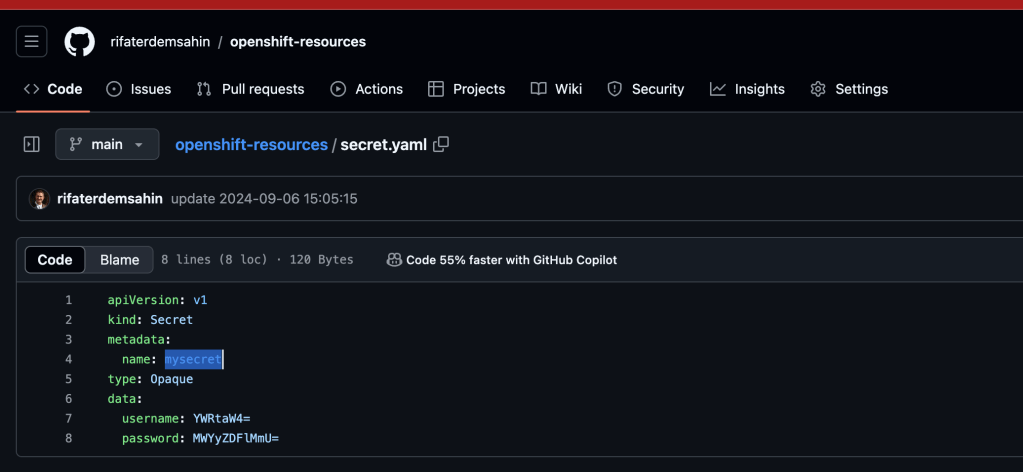Select line number 5
1023x472 pixels.
pyautogui.click(x=69, y=379)
